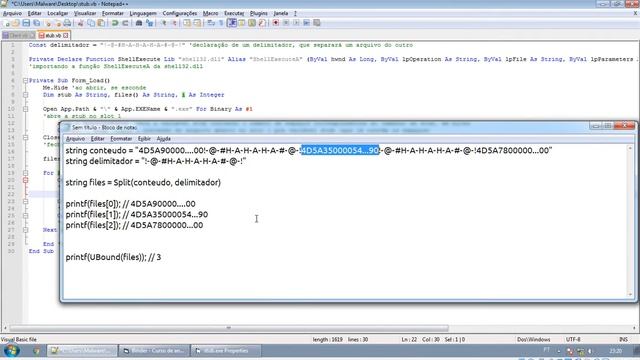This screenshot has width=640, height=360.
Task: Close the stub.vb tab with its X
Action: click(65, 36)
